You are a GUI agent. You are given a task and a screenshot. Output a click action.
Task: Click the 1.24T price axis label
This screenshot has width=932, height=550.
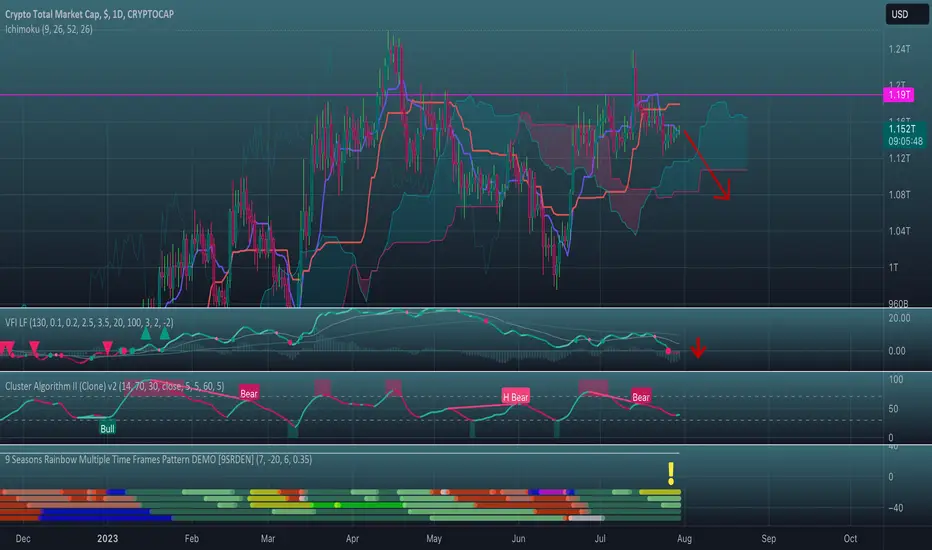[899, 49]
